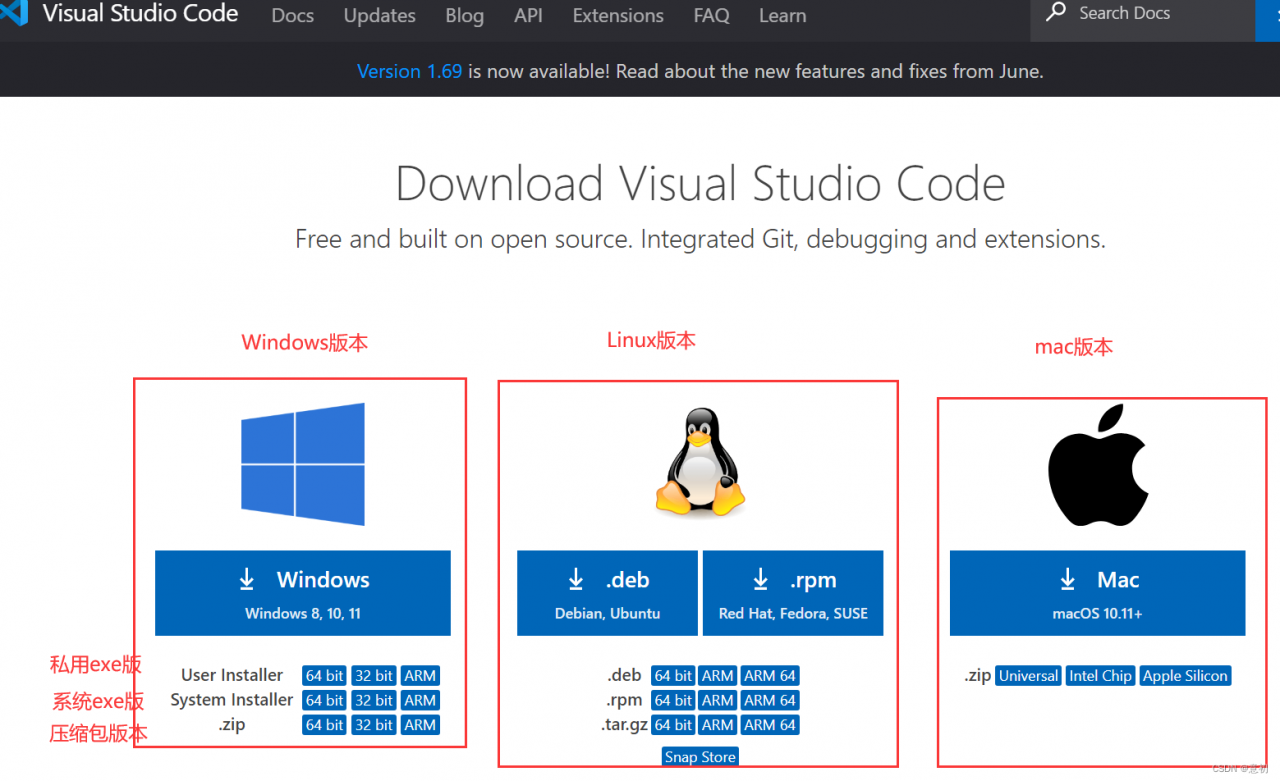1280x781 pixels.
Task: Select Mac .zip Intel Chip
Action: coord(1101,676)
